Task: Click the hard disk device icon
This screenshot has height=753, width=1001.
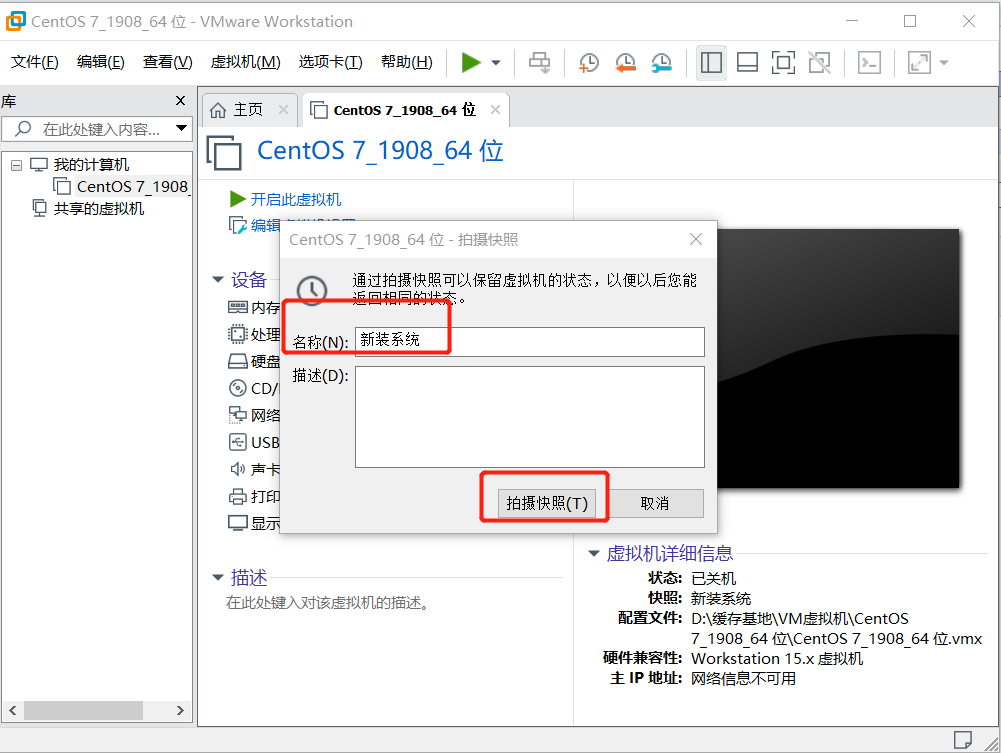Action: (237, 361)
